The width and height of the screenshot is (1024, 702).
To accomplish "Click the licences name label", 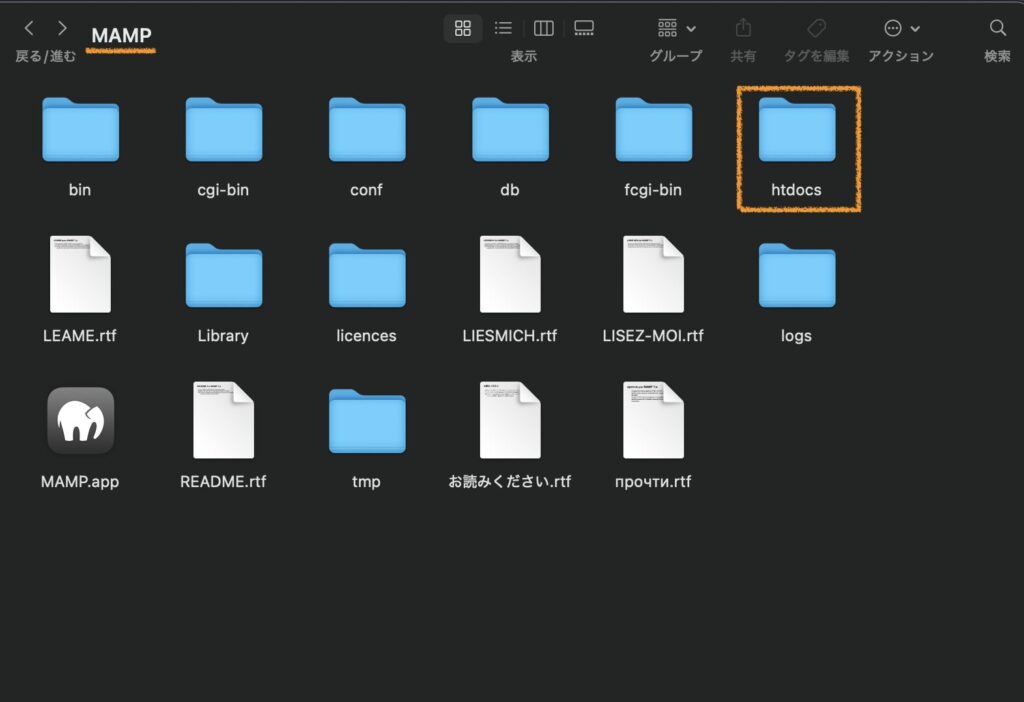I will 366,336.
